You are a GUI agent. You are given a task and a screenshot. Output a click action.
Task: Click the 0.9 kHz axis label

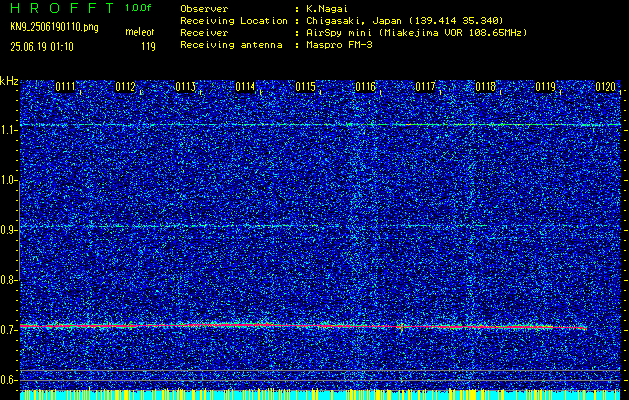[x=8, y=230]
